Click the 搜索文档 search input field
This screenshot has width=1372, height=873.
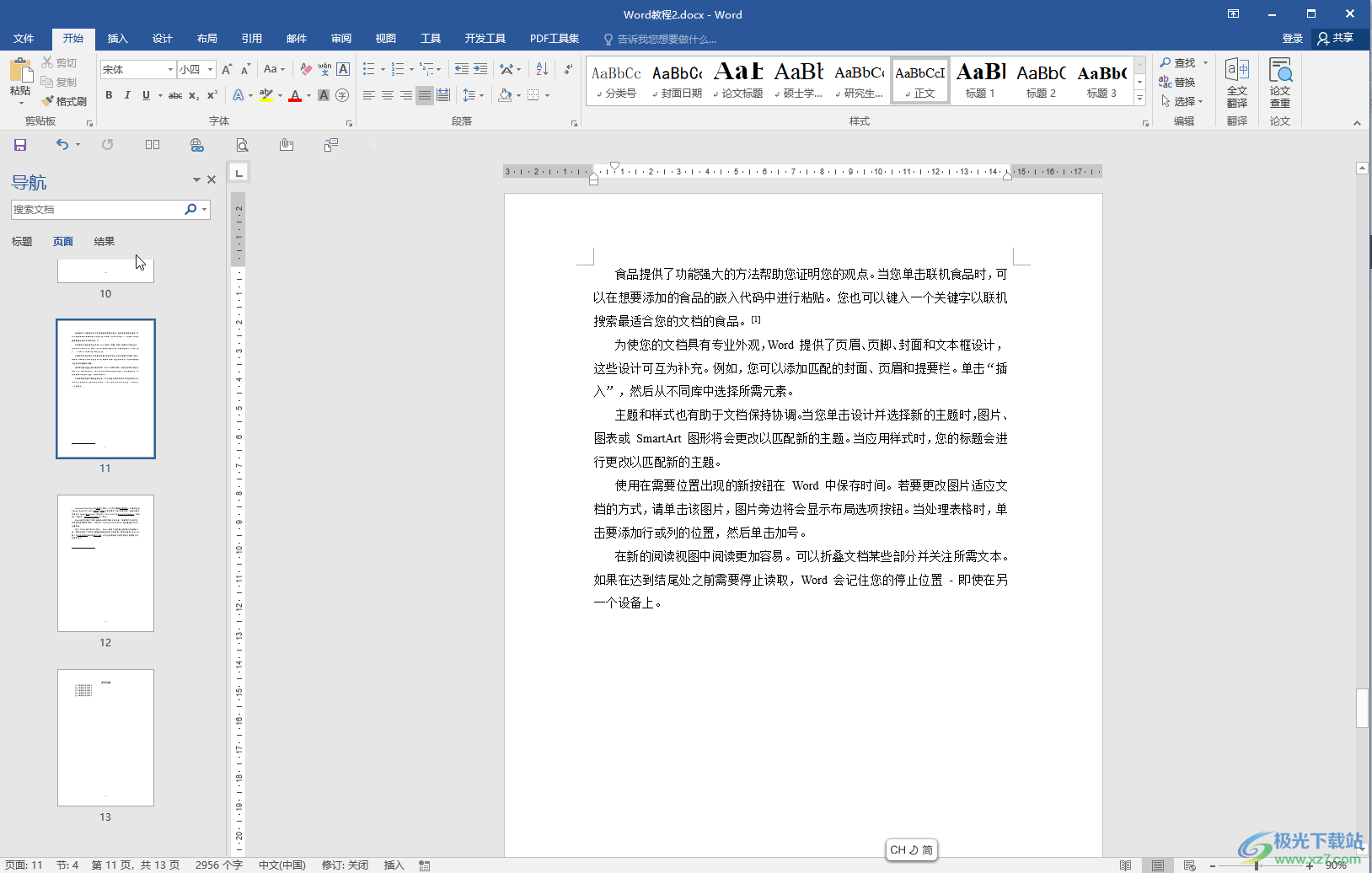(96, 209)
